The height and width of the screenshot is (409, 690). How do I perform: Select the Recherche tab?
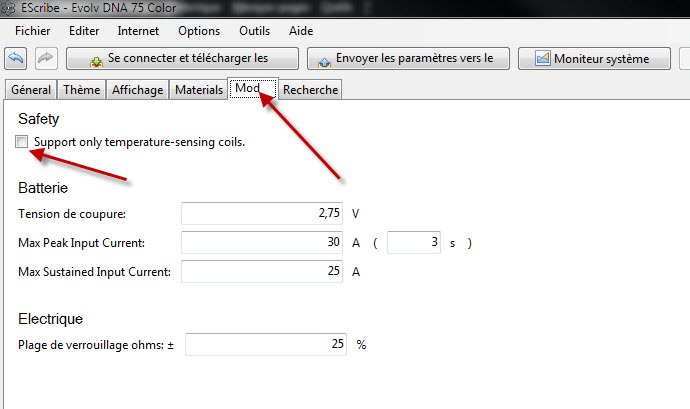[311, 90]
